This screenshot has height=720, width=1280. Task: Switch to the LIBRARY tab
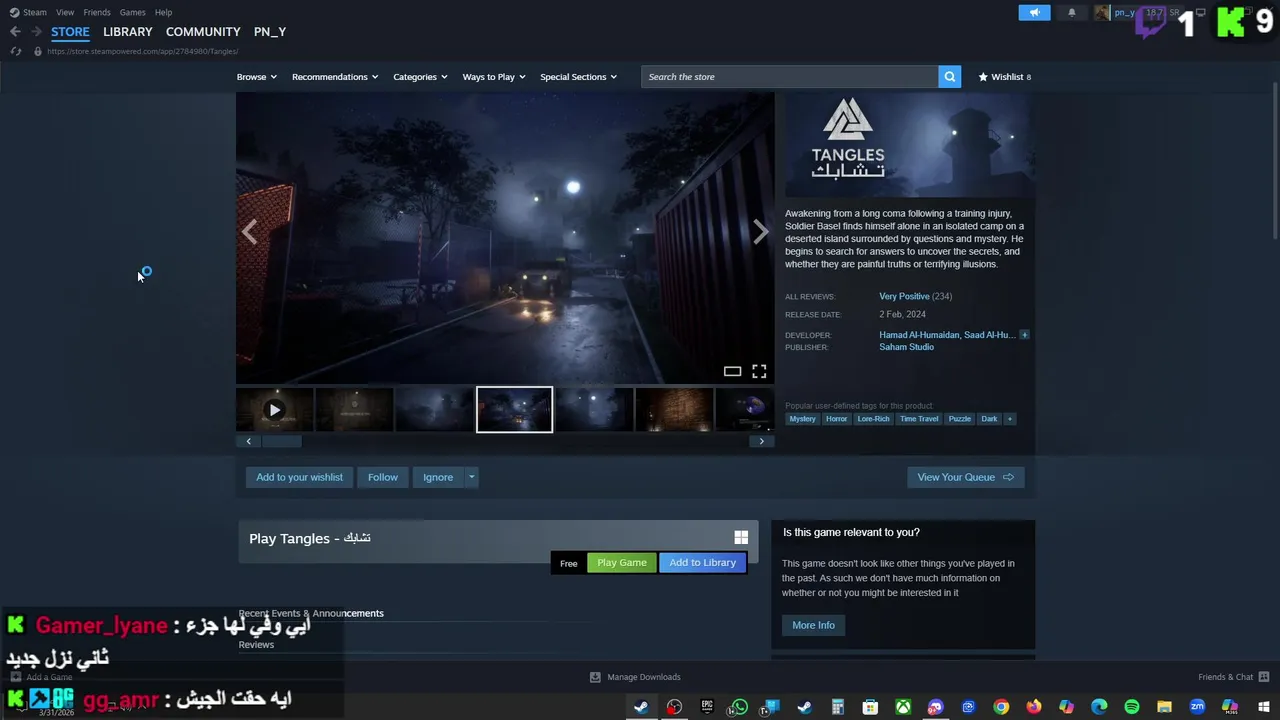point(128,32)
